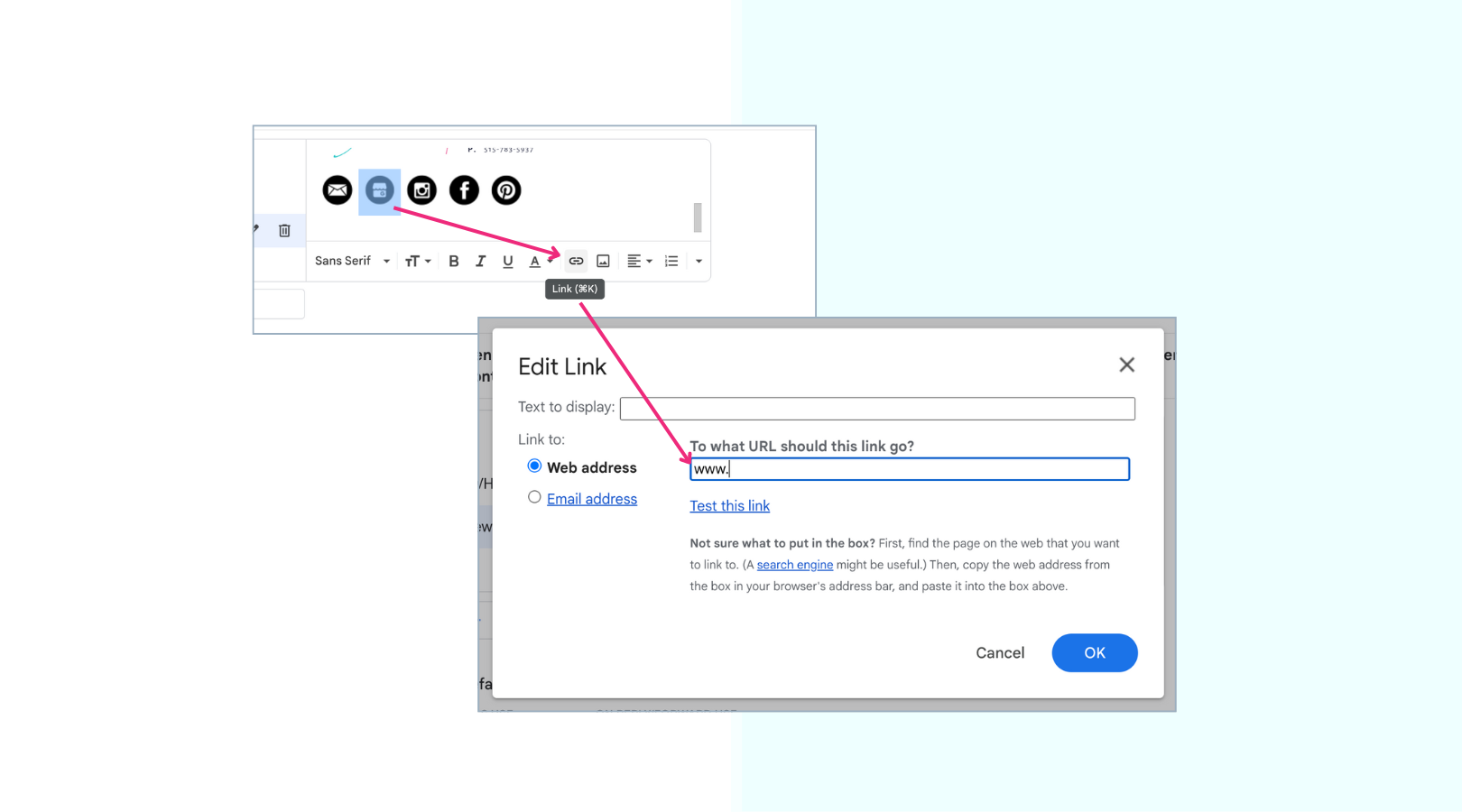This screenshot has width=1462, height=812.
Task: Click the numbered list icon
Action: click(x=671, y=261)
